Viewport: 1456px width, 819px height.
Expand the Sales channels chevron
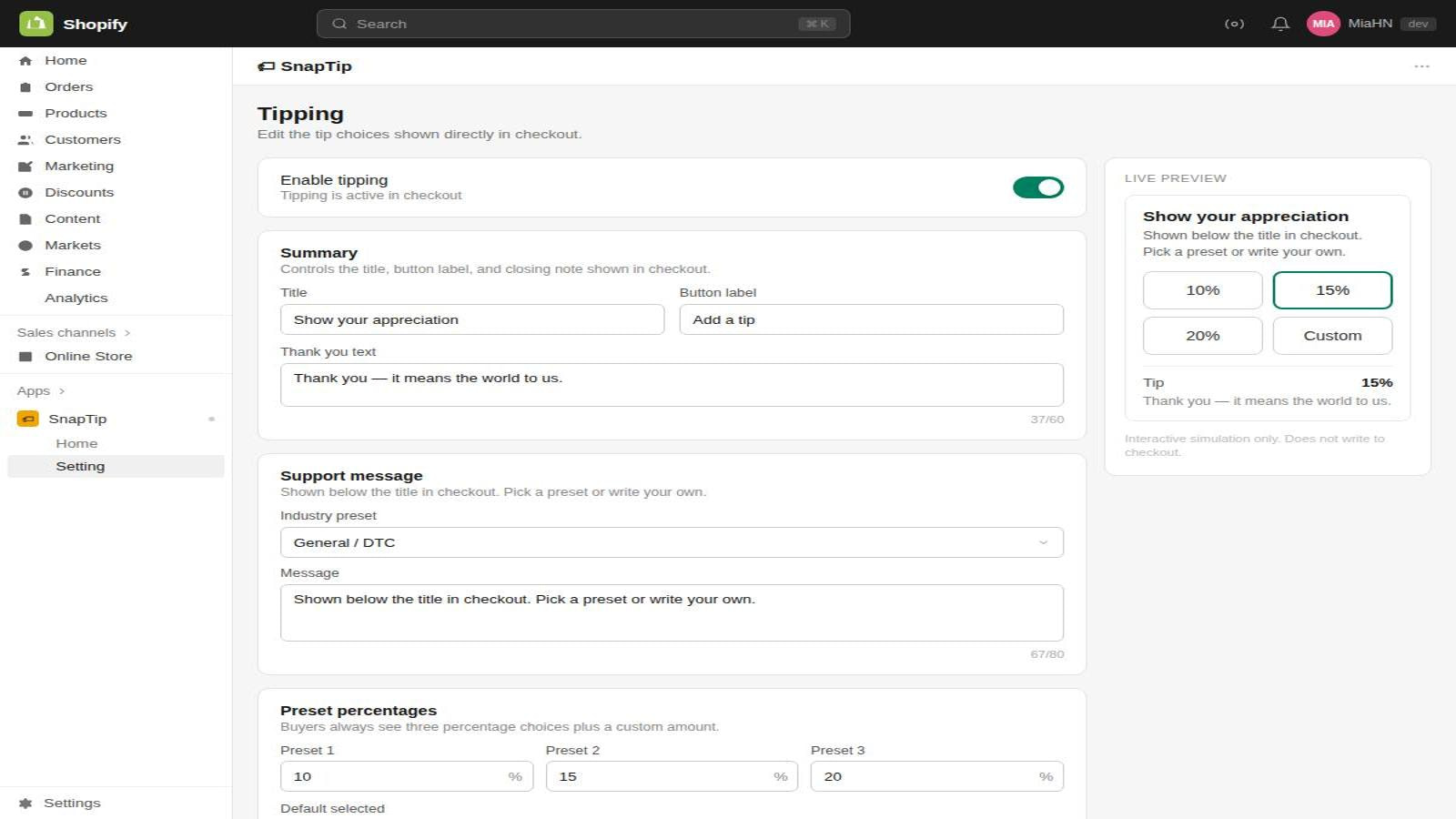[x=127, y=333]
